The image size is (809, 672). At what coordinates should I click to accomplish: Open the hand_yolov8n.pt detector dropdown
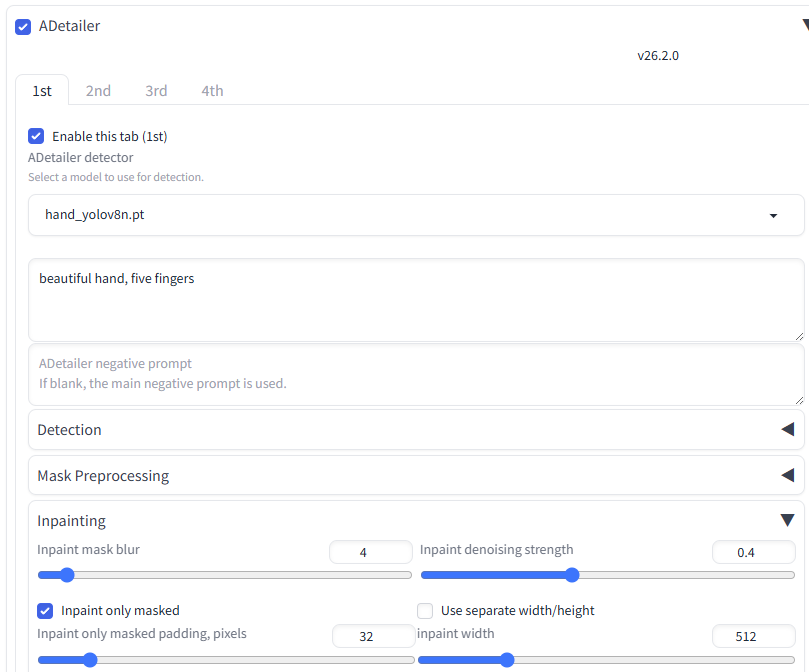click(416, 215)
